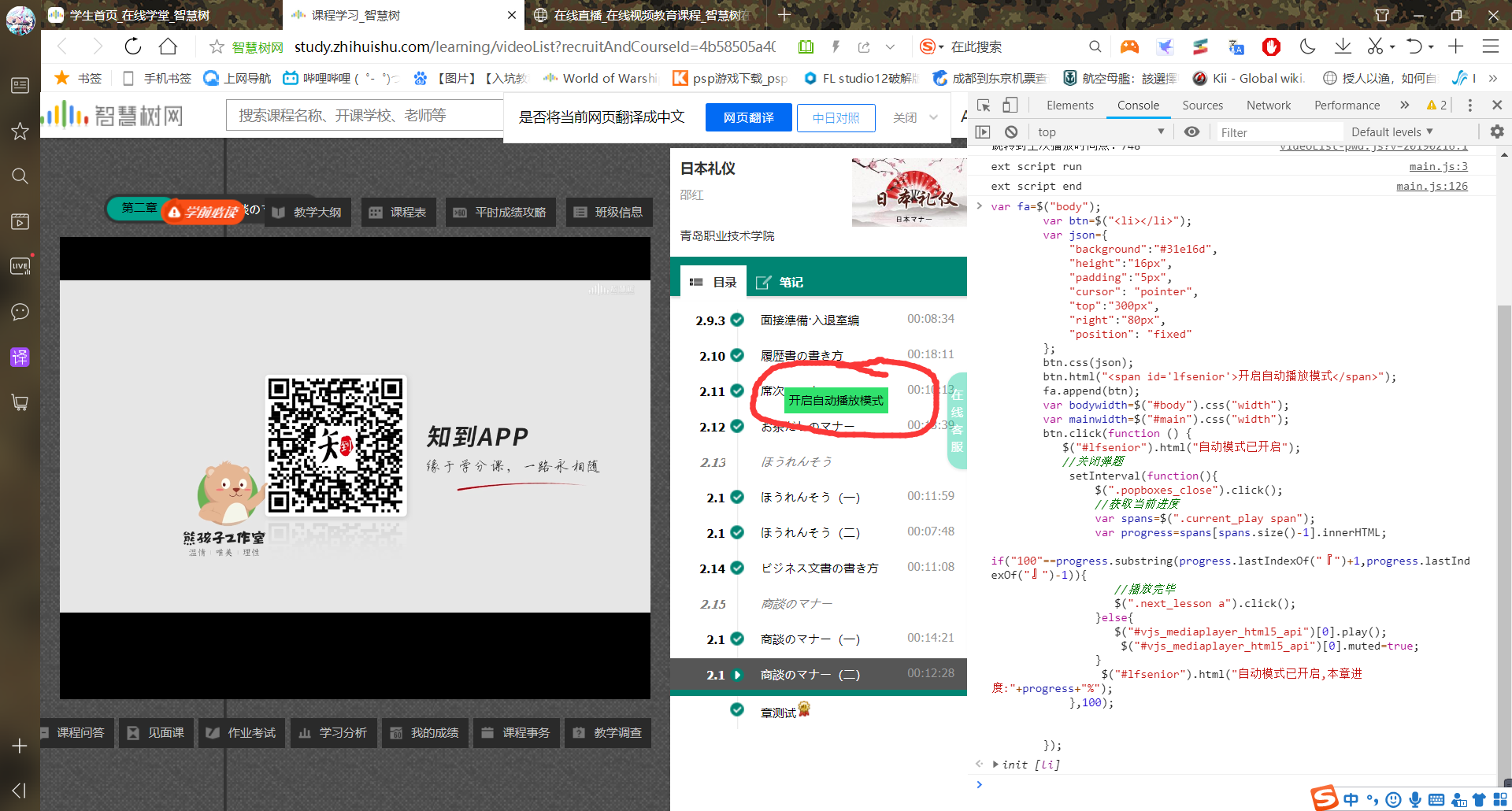
Task: Expand more DevTools tabs chevron
Action: click(x=1404, y=105)
